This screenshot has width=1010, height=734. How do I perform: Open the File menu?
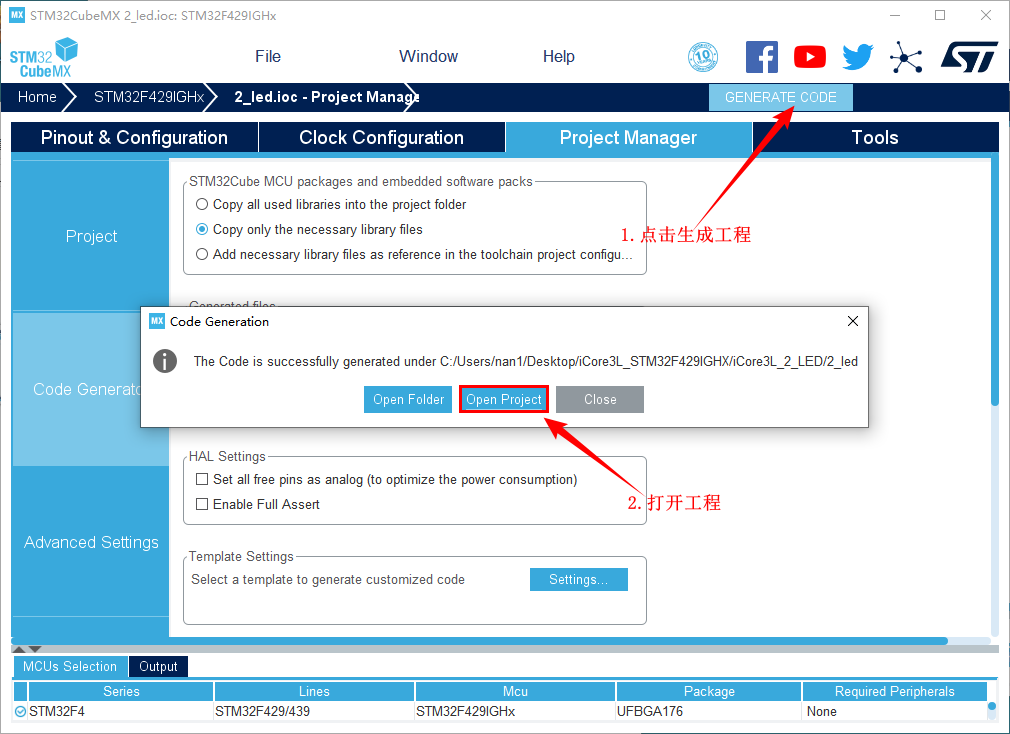[x=267, y=57]
